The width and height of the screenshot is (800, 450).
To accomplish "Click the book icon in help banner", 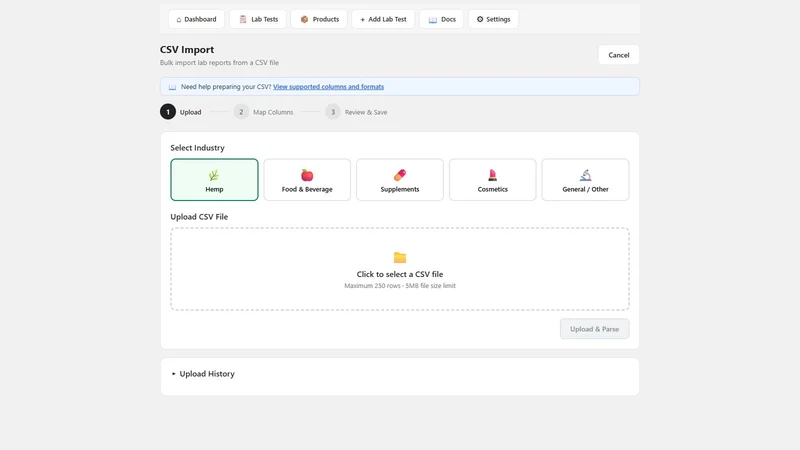I will point(172,87).
